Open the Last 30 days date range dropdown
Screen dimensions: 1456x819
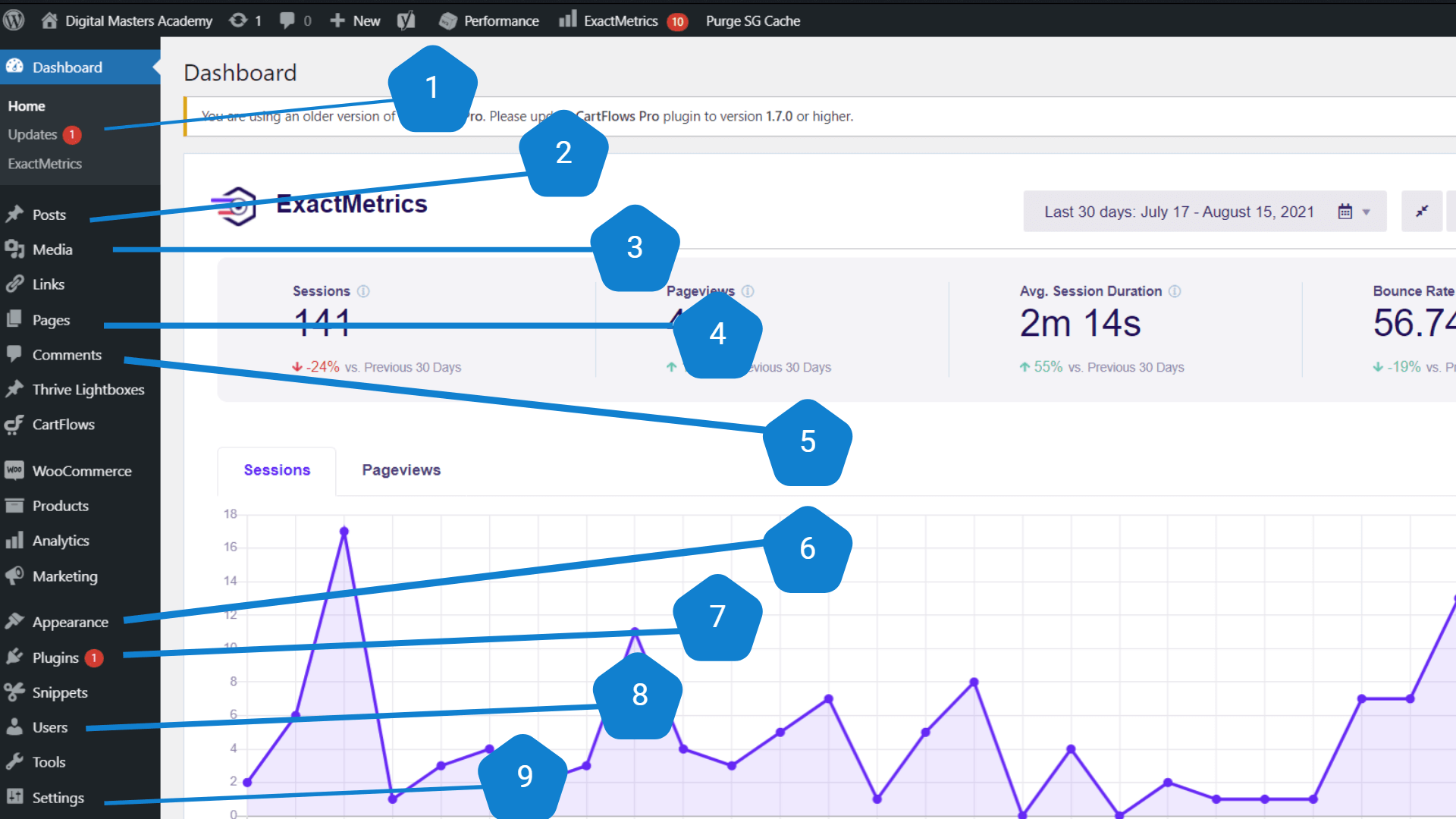(1205, 212)
